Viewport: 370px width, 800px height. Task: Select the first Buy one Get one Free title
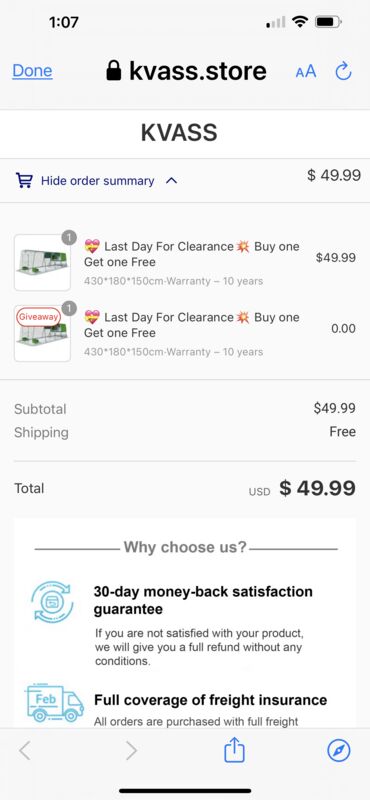click(192, 254)
